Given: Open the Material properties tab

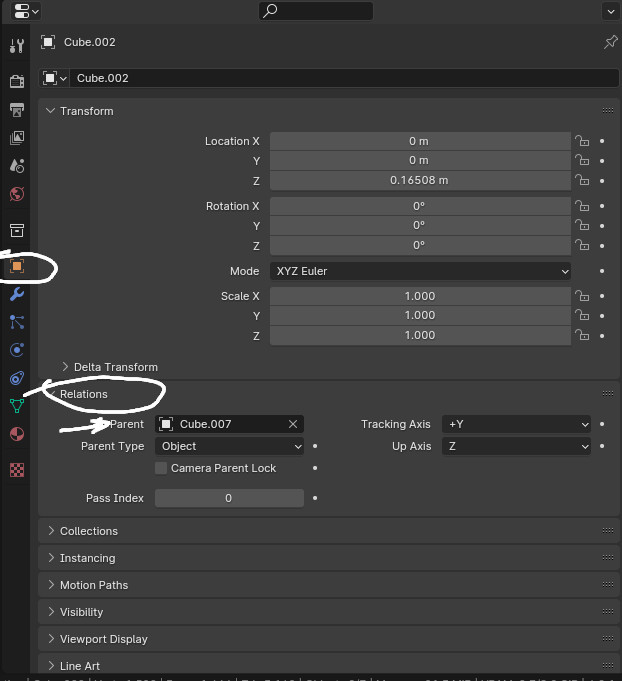Looking at the screenshot, I should click(17, 434).
